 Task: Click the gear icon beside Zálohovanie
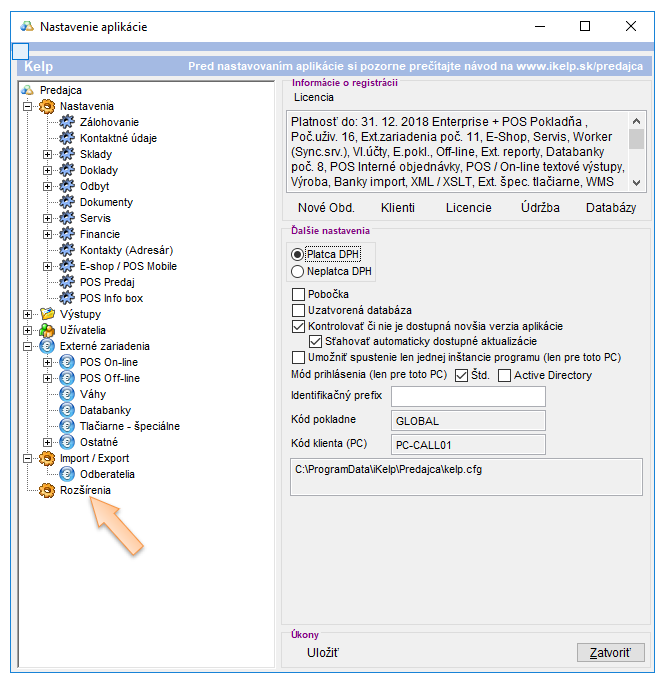[x=67, y=122]
